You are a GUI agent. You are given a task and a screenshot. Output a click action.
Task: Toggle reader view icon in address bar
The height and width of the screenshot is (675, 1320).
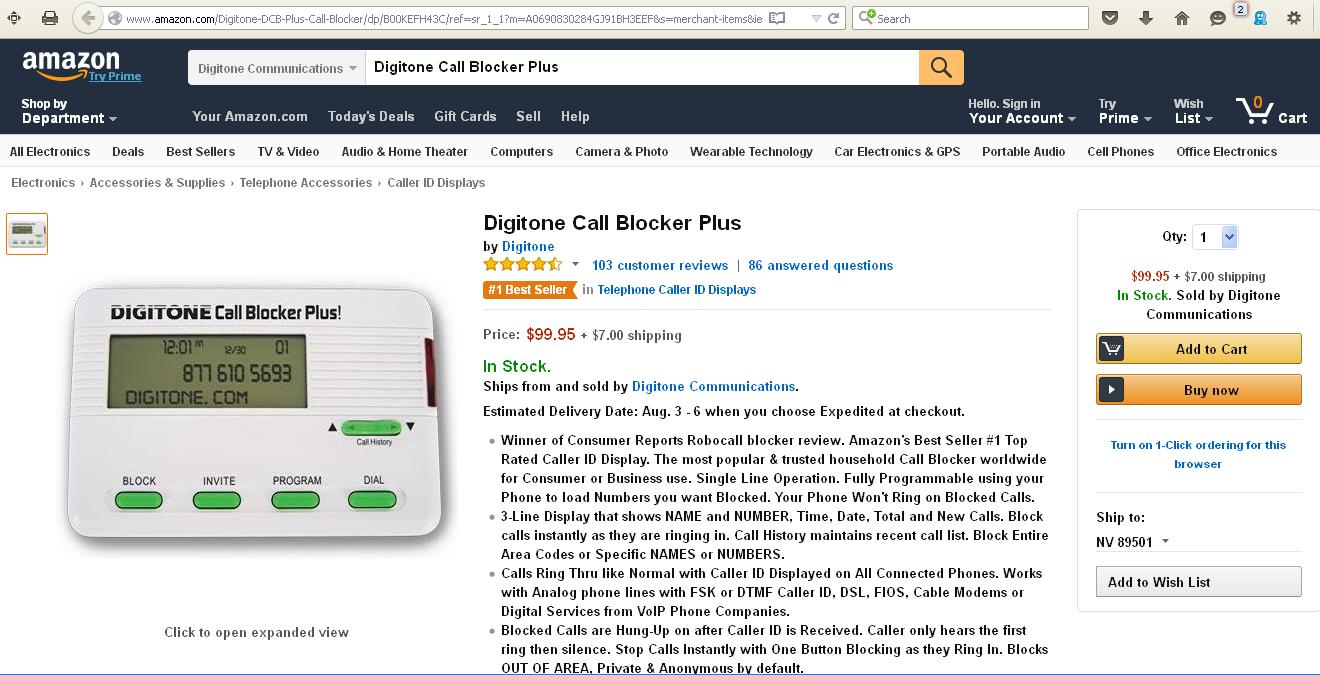tap(777, 18)
